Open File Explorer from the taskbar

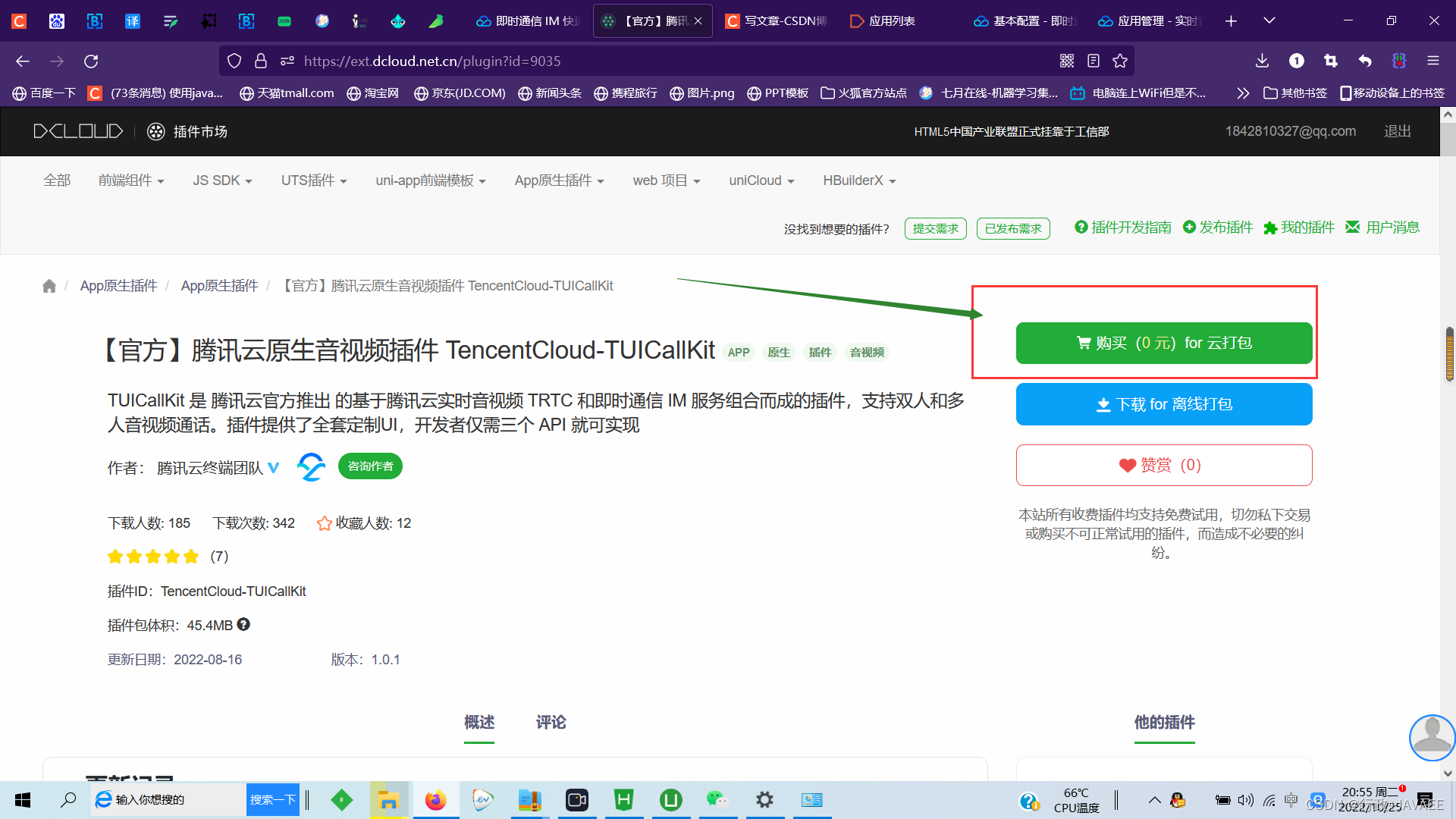388,800
